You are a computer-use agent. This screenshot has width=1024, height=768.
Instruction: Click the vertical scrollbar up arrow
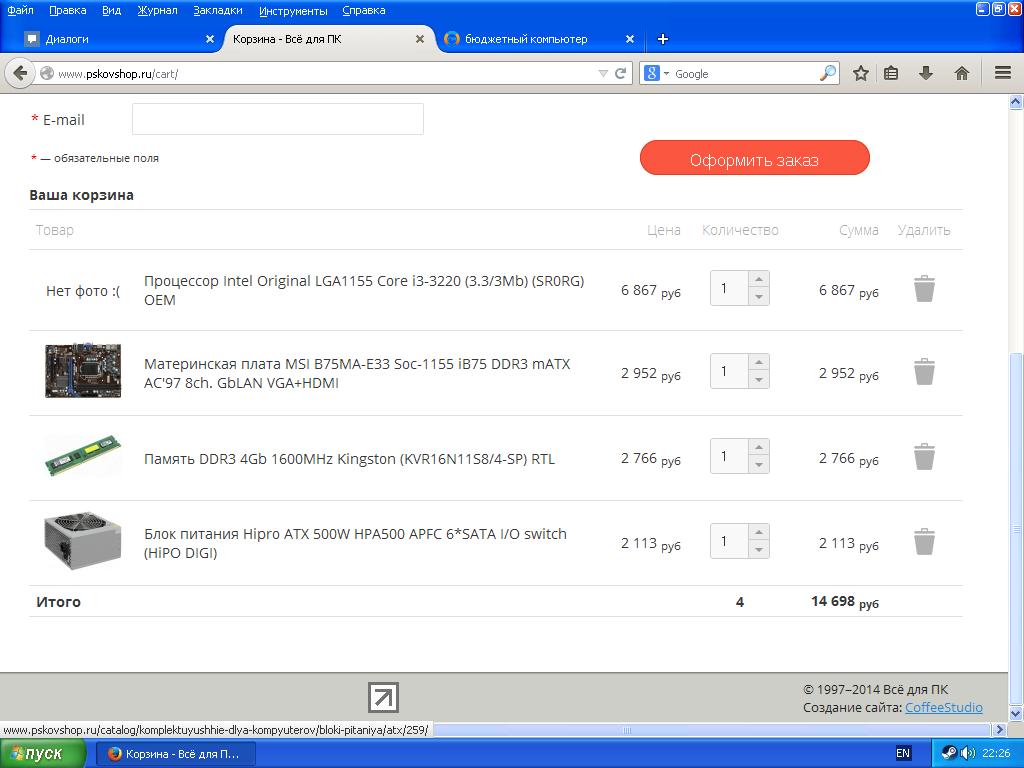click(x=1016, y=101)
